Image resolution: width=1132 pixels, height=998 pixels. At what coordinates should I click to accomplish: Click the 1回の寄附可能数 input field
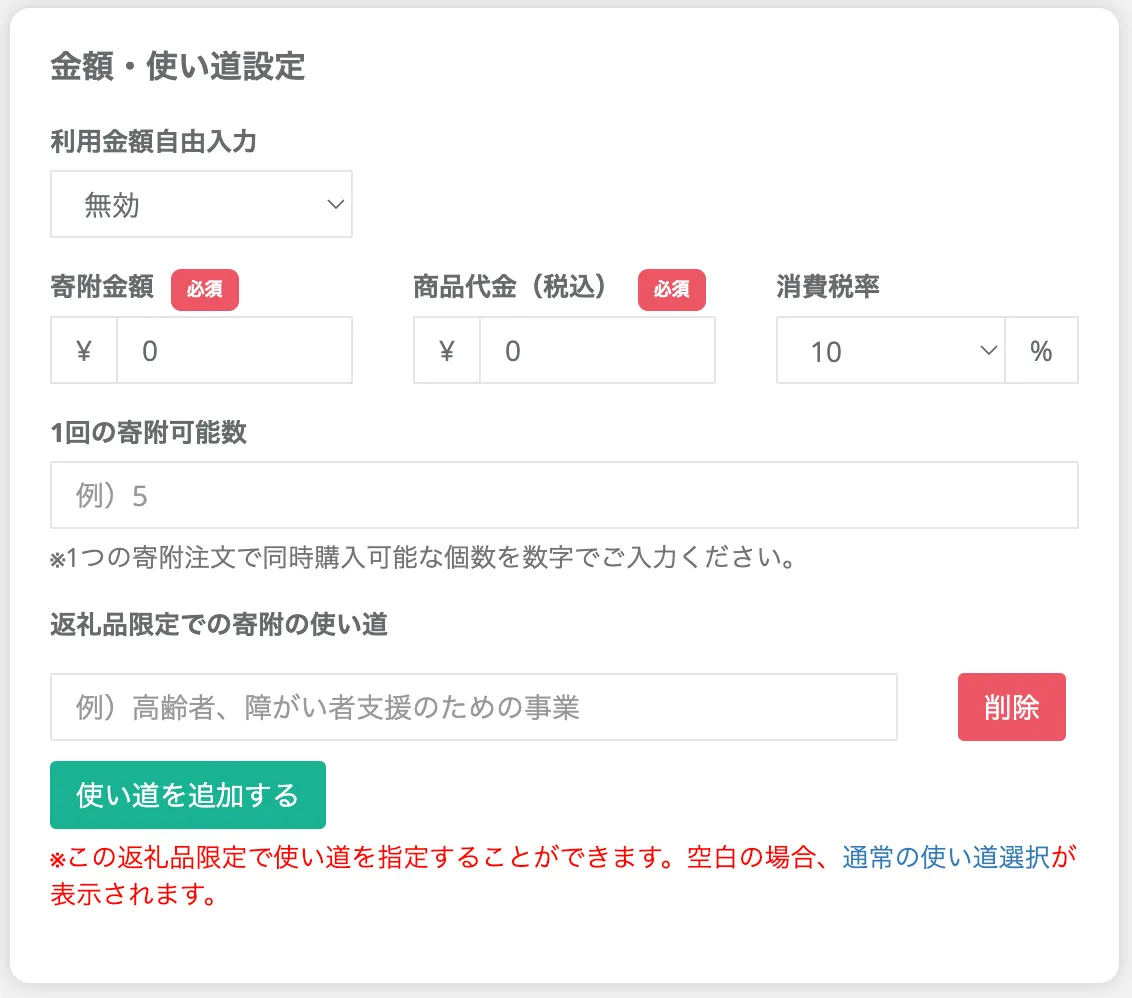point(565,495)
